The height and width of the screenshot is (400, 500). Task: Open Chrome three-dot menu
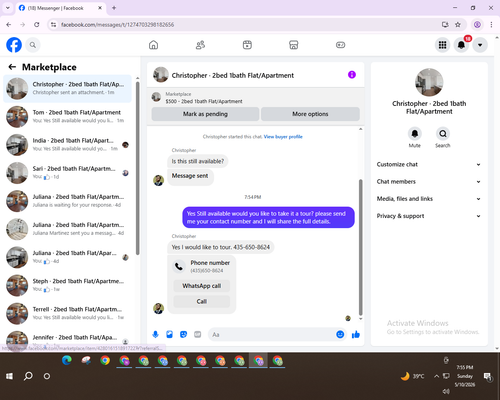click(x=491, y=24)
